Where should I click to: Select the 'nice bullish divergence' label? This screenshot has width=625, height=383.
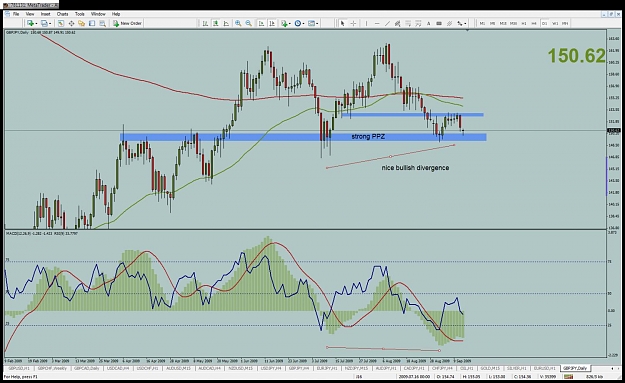[415, 168]
